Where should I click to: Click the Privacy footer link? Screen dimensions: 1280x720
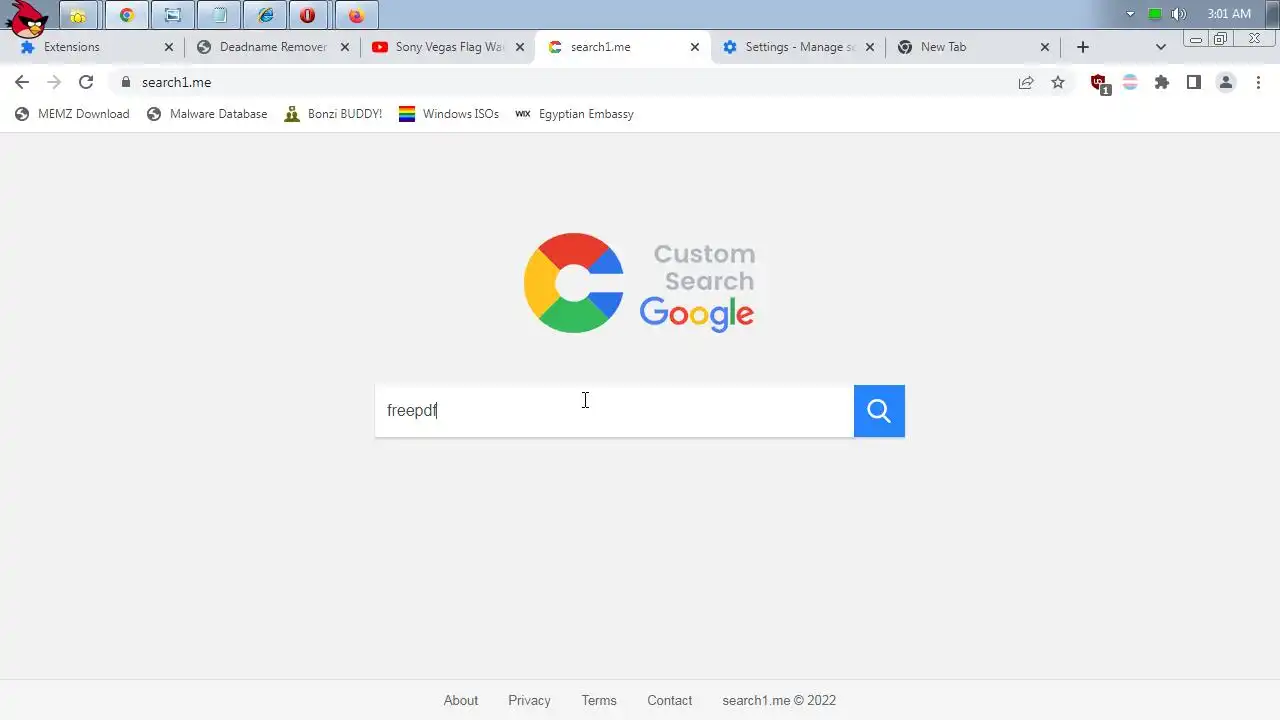coord(529,701)
